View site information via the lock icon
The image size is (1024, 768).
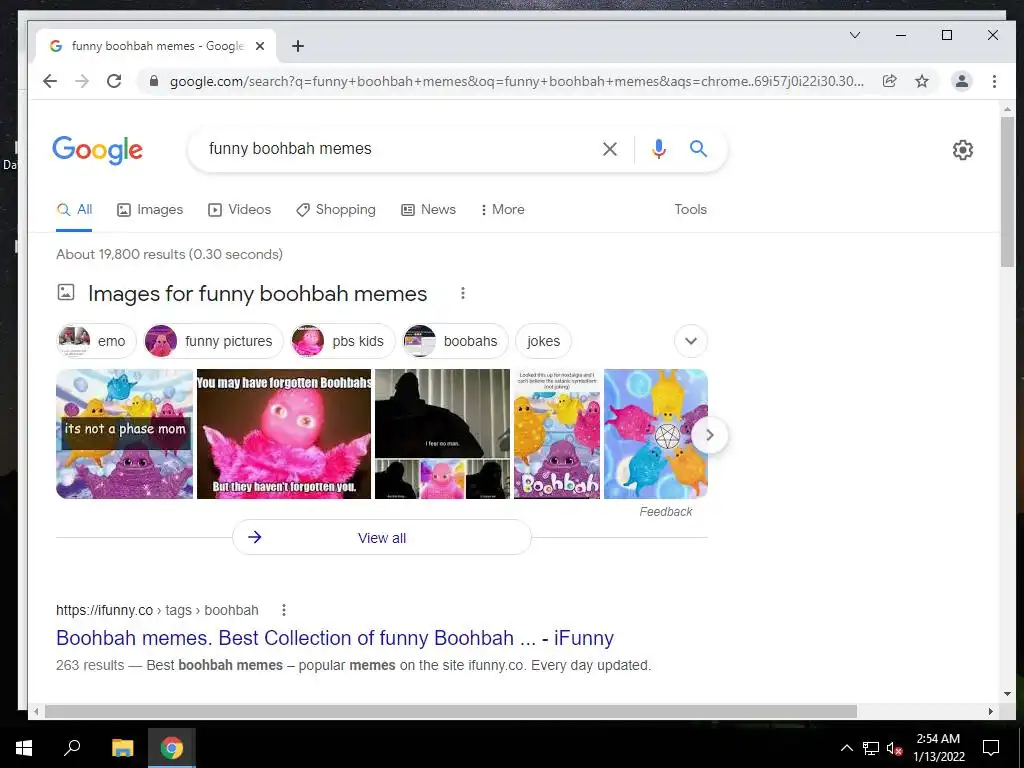coord(154,81)
